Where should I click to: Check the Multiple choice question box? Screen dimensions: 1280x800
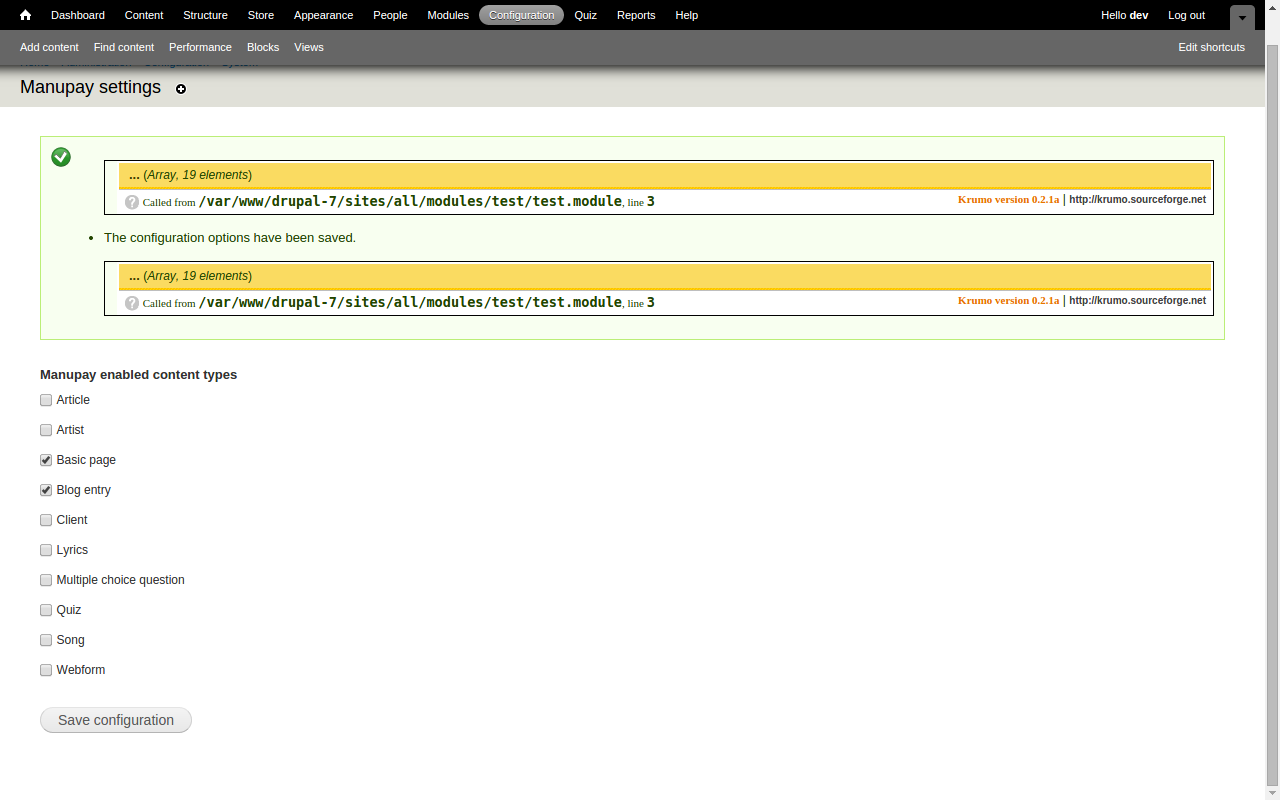click(x=46, y=580)
